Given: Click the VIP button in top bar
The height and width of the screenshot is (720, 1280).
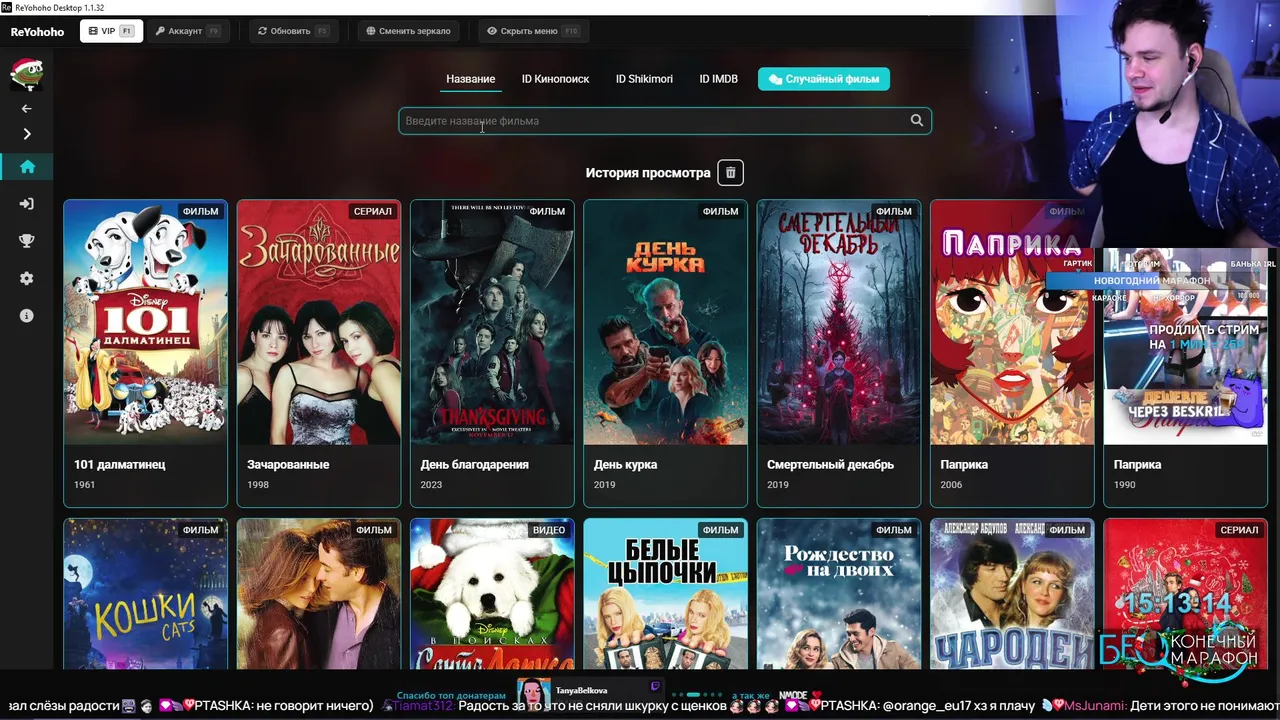Looking at the screenshot, I should click(111, 31).
